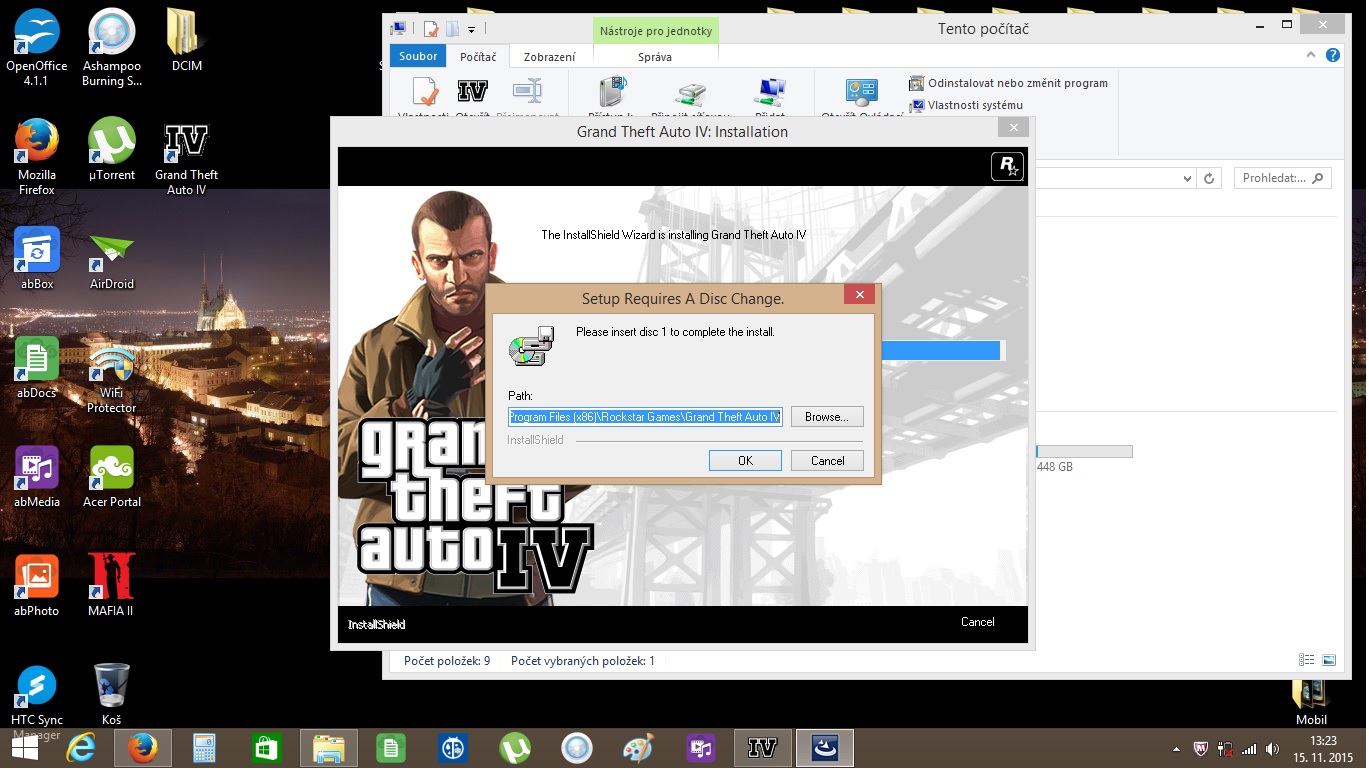The height and width of the screenshot is (769, 1369).
Task: Switch Explorer to details view layout
Action: click(1306, 660)
